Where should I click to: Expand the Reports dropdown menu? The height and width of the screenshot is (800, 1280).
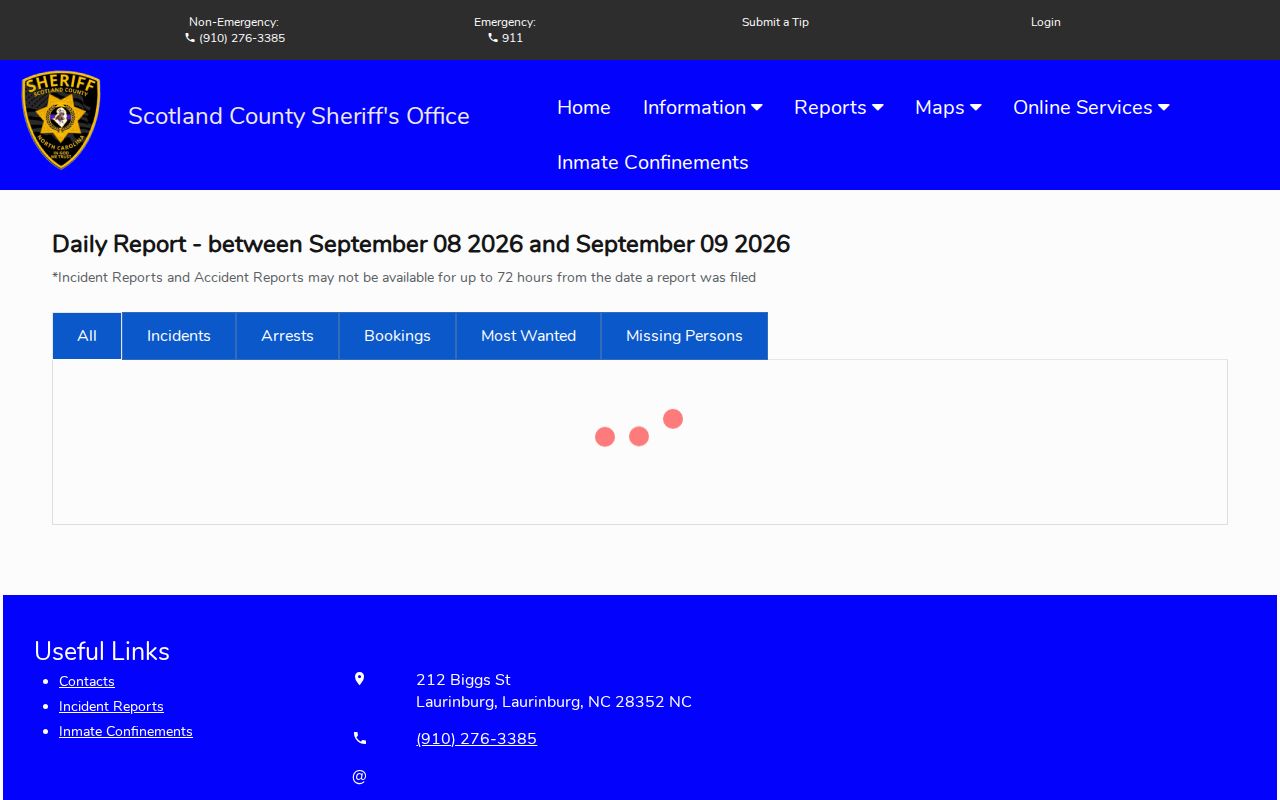(839, 107)
